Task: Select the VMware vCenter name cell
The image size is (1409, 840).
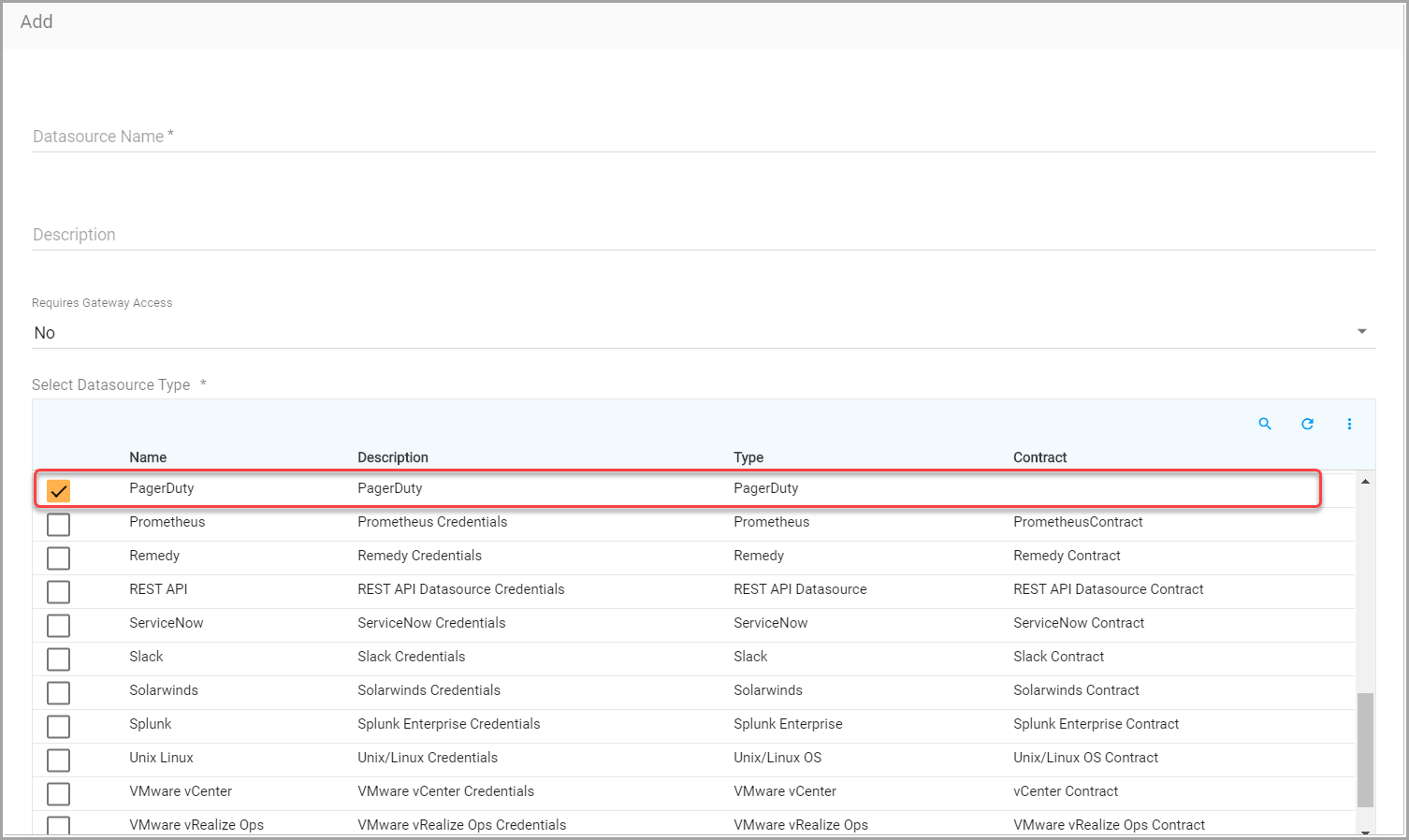Action: coord(181,791)
